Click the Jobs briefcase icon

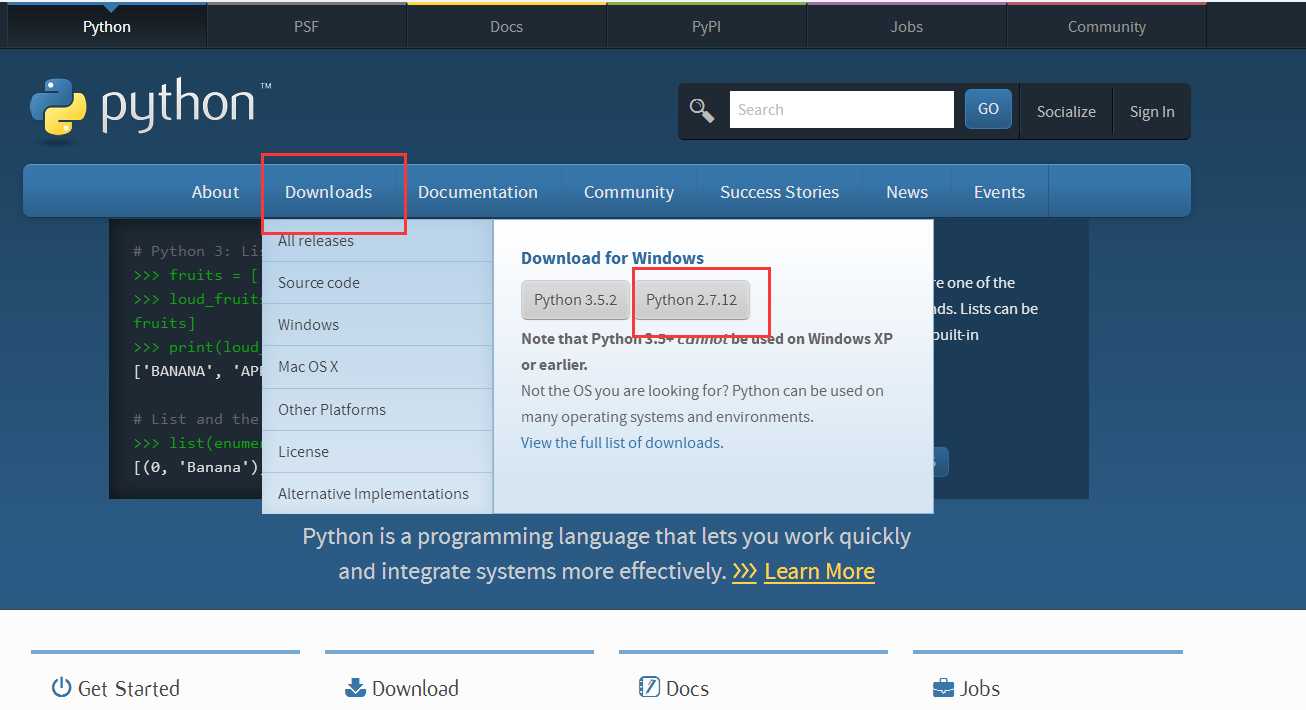(943, 688)
